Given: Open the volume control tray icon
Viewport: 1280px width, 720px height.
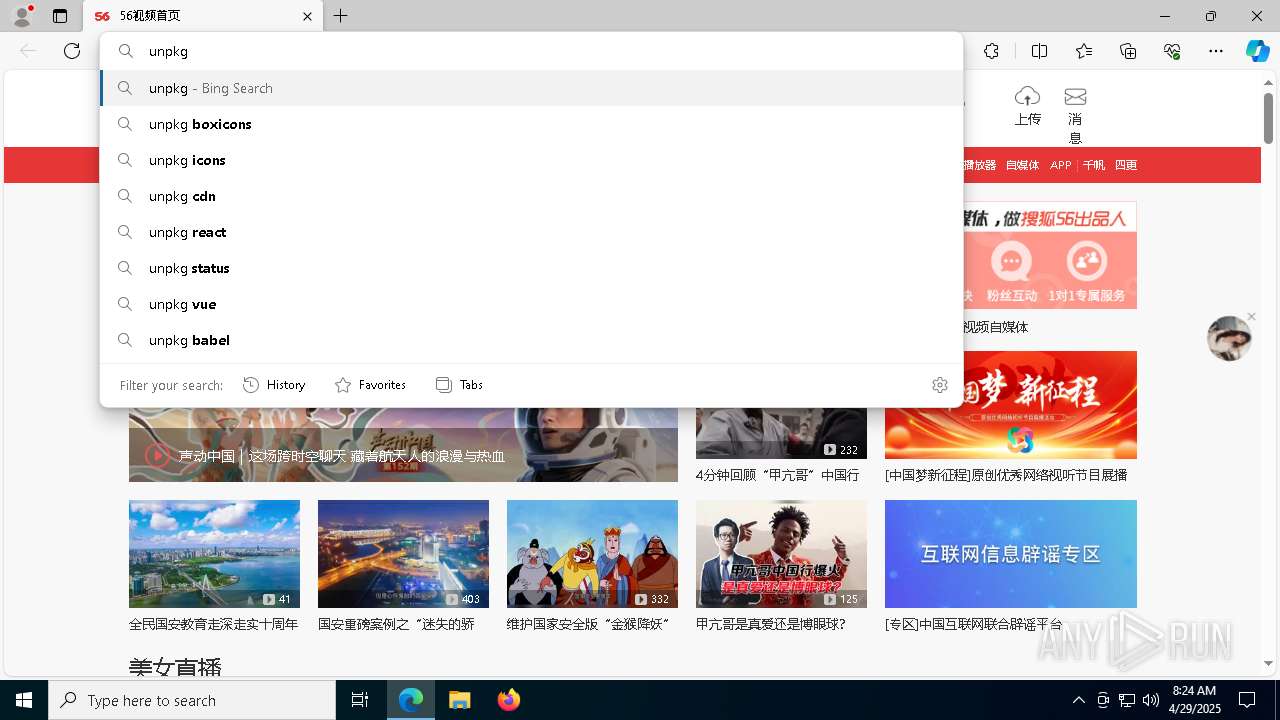Looking at the screenshot, I should click(1151, 700).
